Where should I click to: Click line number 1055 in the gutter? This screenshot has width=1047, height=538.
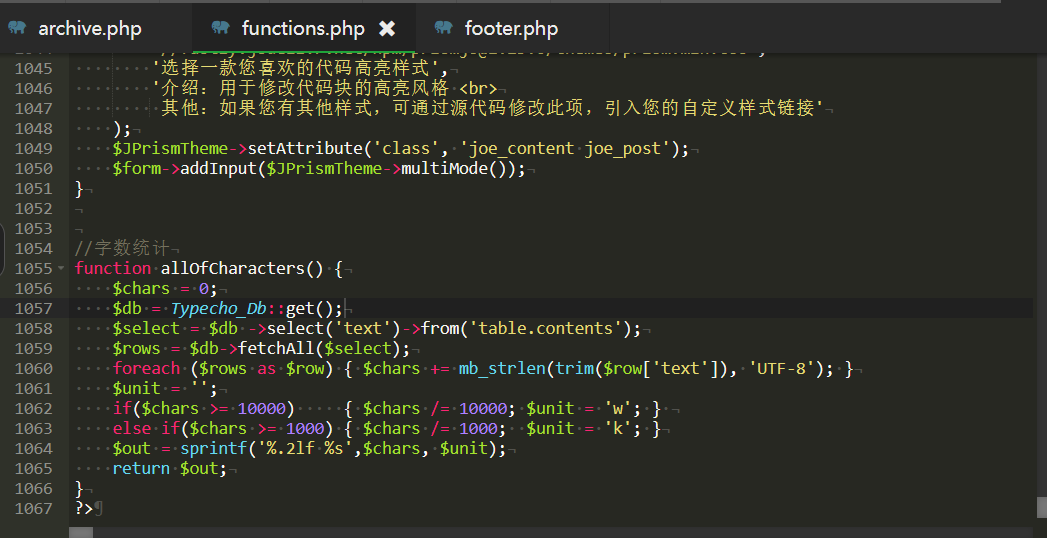[x=34, y=268]
